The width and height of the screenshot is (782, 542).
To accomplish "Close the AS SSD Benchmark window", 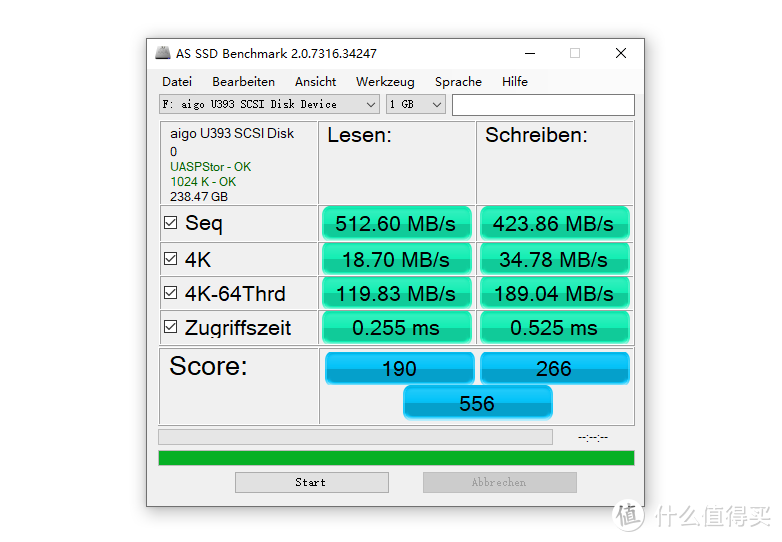I will pyautogui.click(x=621, y=54).
